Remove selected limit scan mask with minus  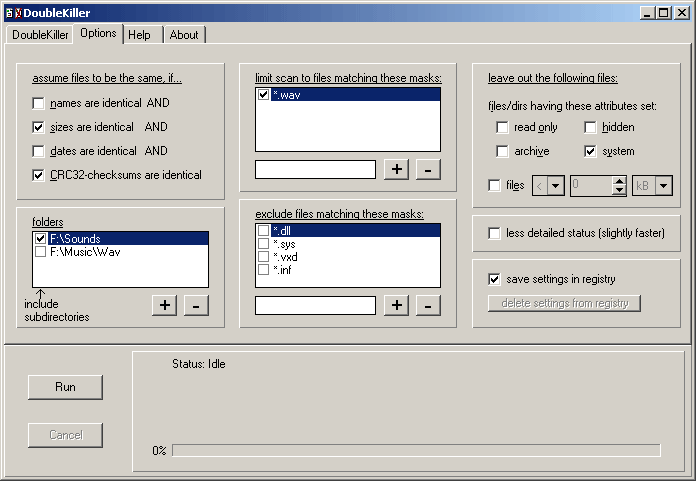(428, 170)
